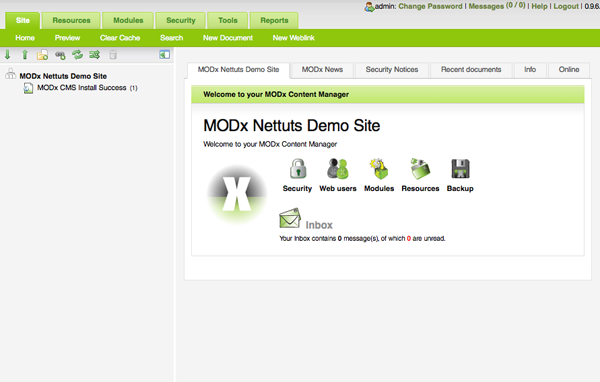The width and height of the screenshot is (600, 382).
Task: Select the Recent documents tab
Action: pyautogui.click(x=471, y=70)
